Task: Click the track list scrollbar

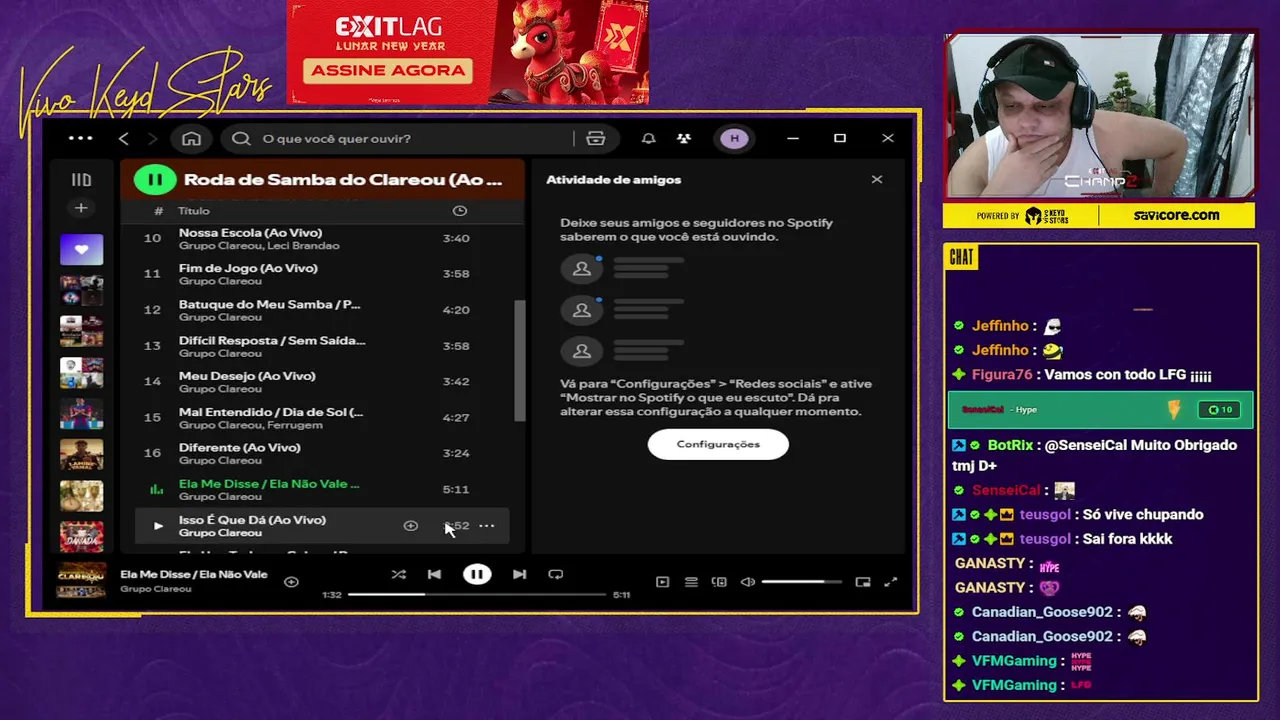Action: (x=519, y=360)
